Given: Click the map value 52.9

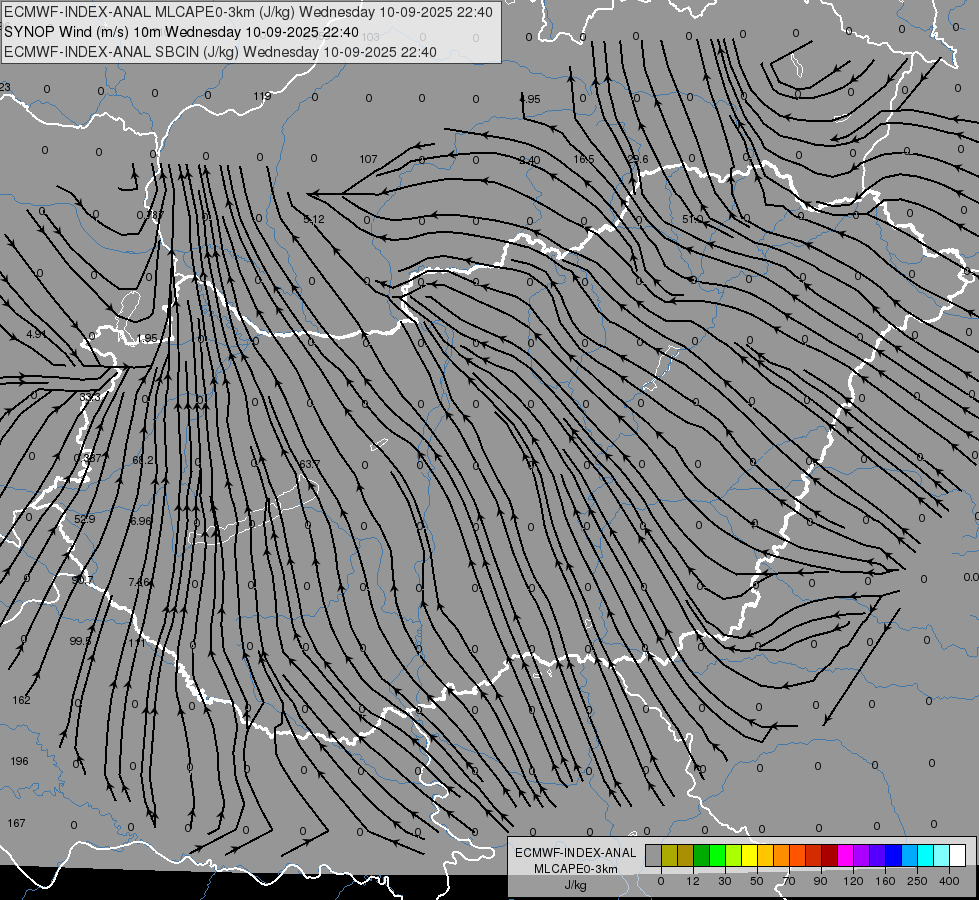Looking at the screenshot, I should coord(84,519).
